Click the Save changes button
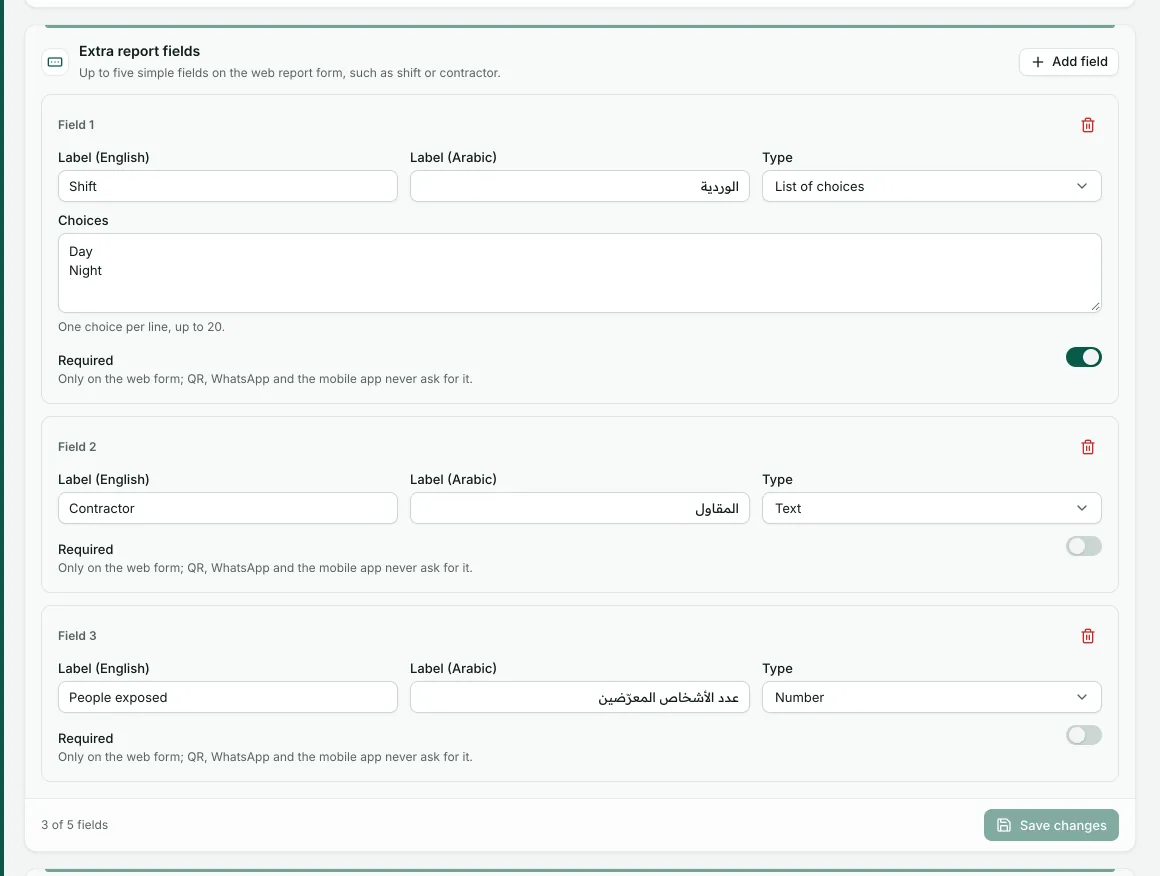 1051,825
